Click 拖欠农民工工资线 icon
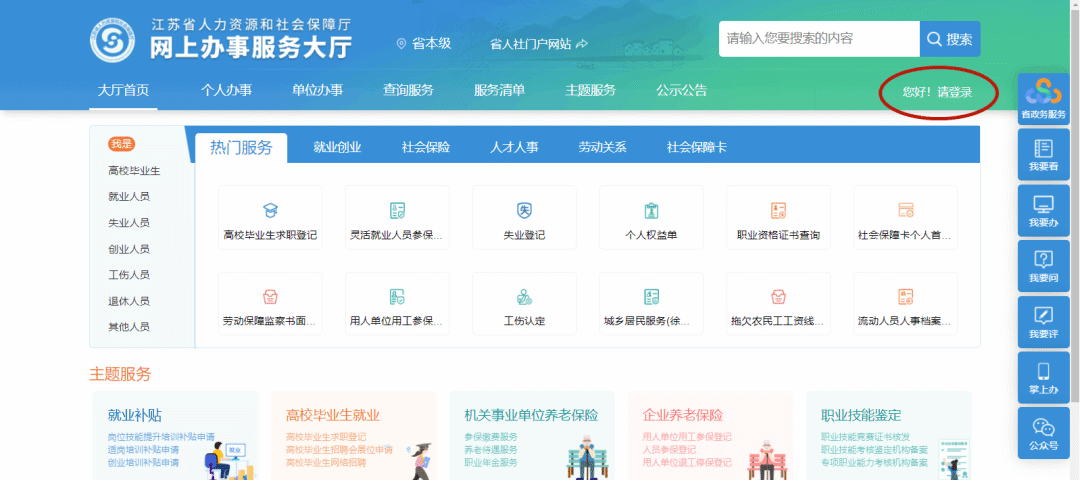This screenshot has height=480, width=1080. [x=778, y=297]
